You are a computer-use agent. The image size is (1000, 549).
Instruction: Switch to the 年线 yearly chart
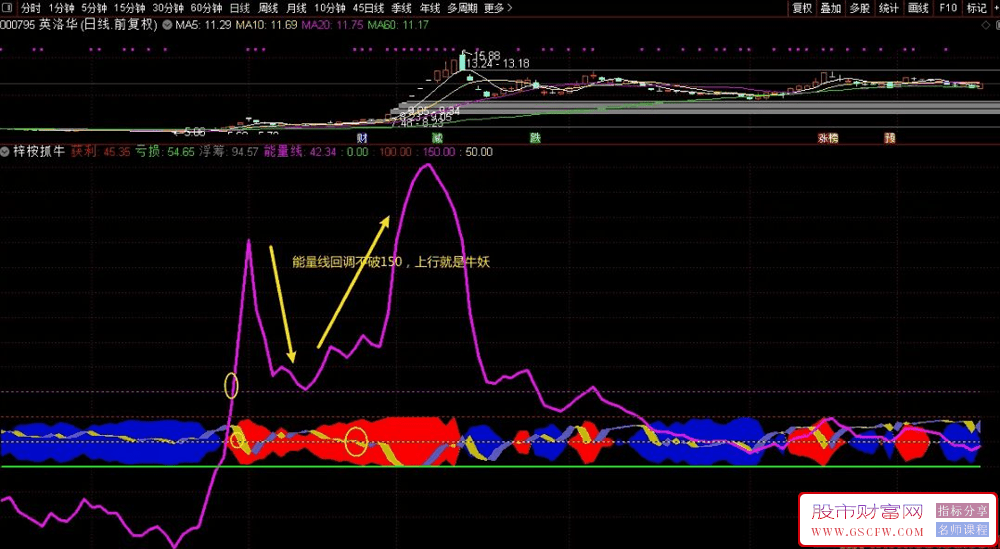coord(429,8)
